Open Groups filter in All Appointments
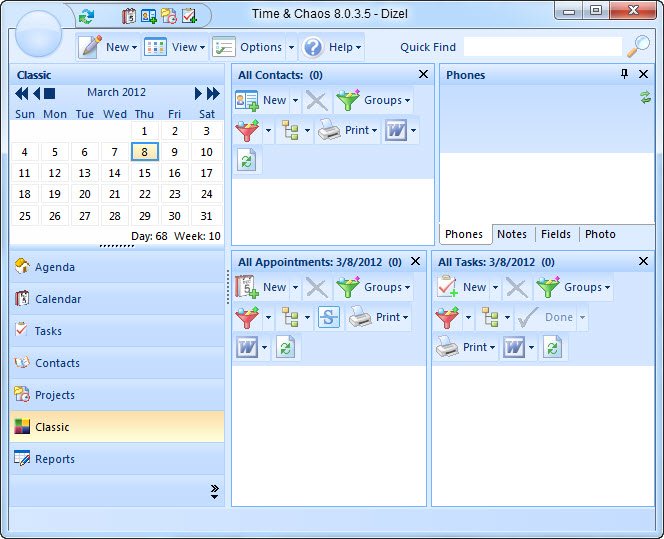Screen dimensions: 664x539 click(x=374, y=287)
